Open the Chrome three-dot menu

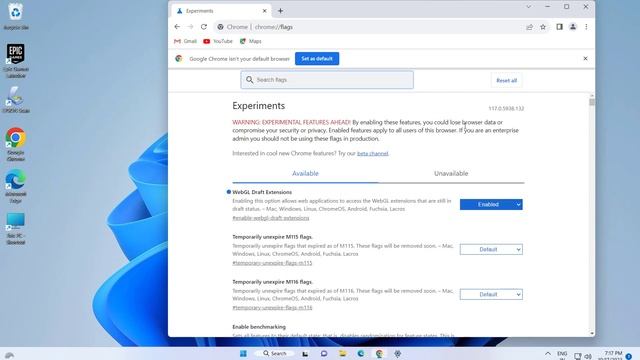[x=586, y=27]
